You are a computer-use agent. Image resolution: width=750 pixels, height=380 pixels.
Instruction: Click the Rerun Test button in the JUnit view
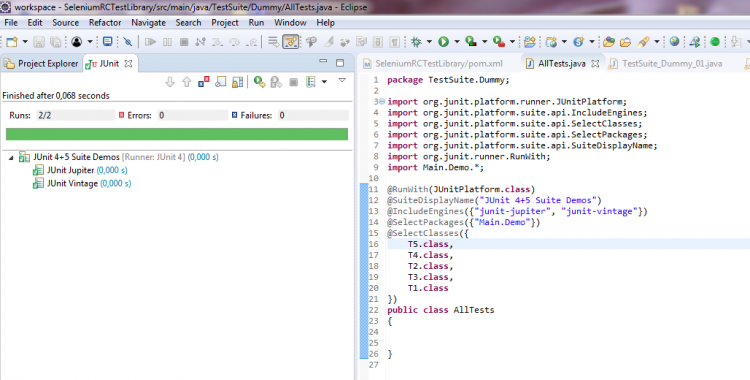[259, 82]
